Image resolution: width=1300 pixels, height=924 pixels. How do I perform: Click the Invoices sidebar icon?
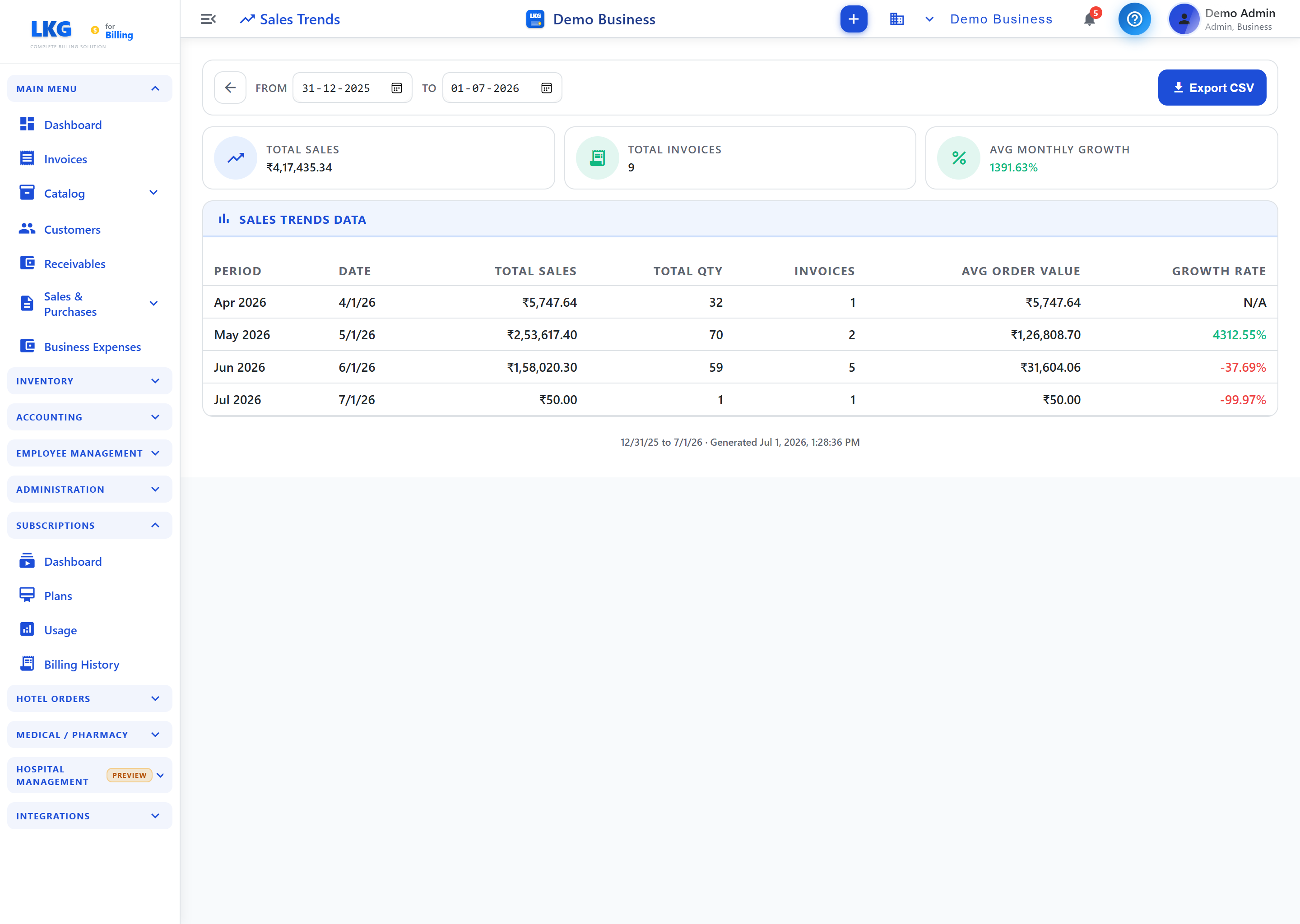[27, 159]
